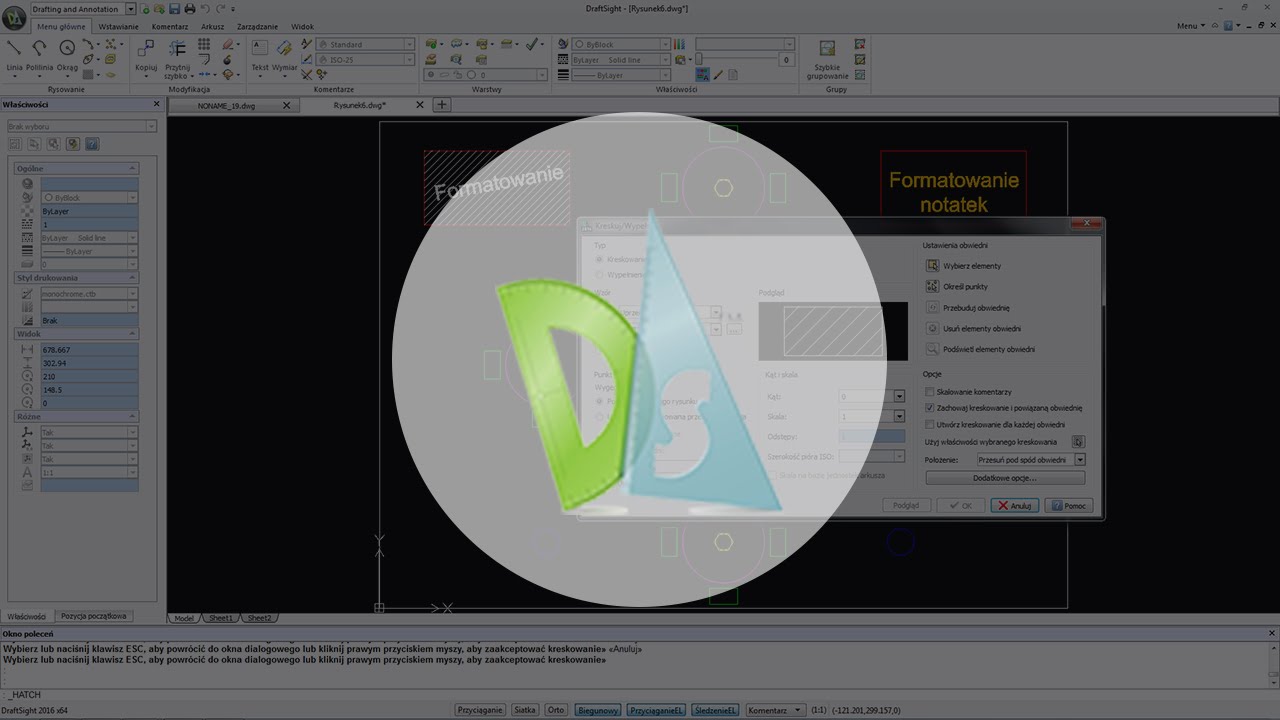Click the Undo arrow in quick access bar
This screenshot has height=720, width=1280.
(x=205, y=9)
